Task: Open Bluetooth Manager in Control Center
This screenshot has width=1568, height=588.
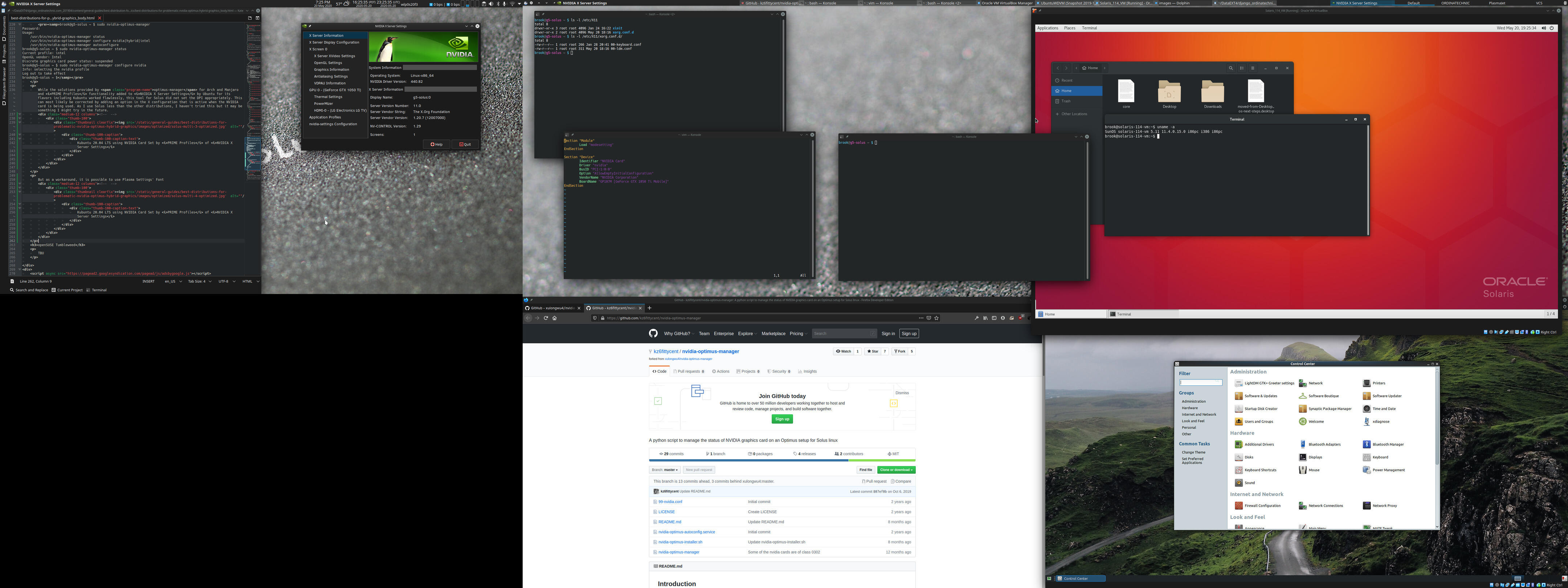Action: 1383,444
